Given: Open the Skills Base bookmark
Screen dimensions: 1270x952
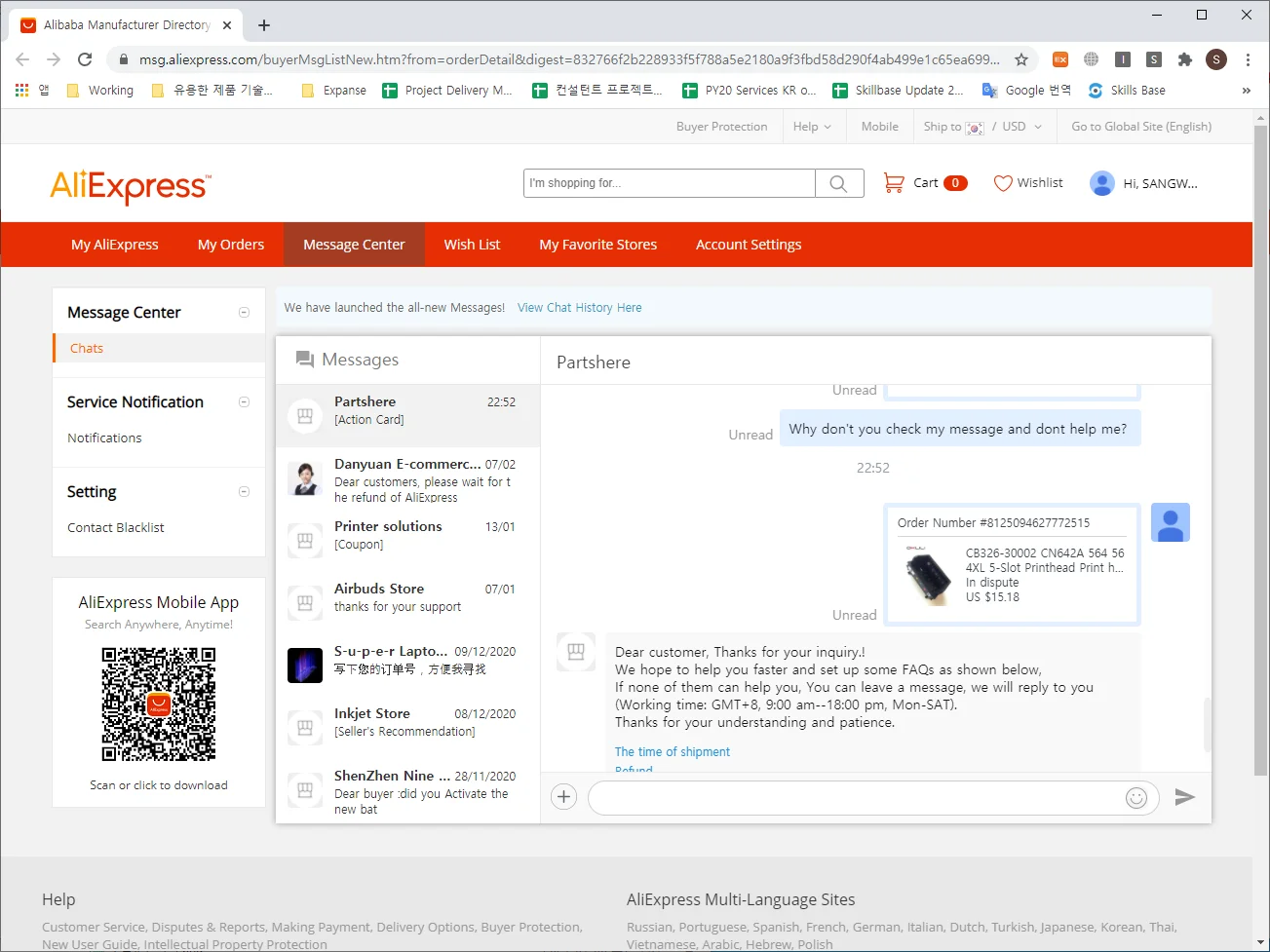Looking at the screenshot, I should [1127, 91].
